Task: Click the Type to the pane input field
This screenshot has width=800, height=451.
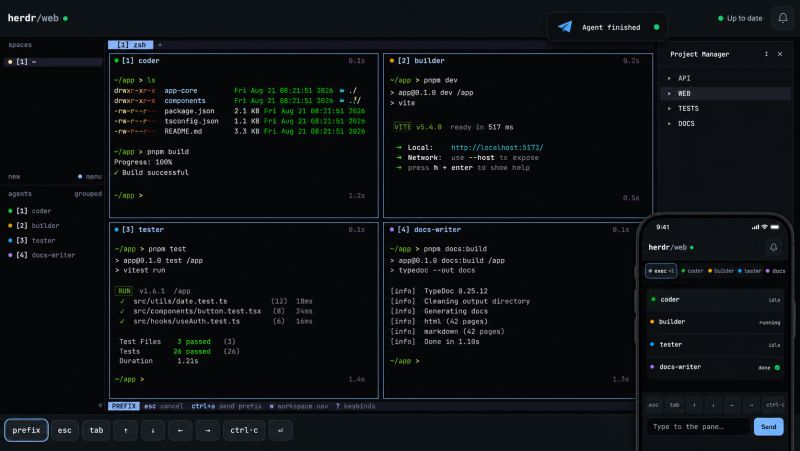Action: tap(698, 427)
